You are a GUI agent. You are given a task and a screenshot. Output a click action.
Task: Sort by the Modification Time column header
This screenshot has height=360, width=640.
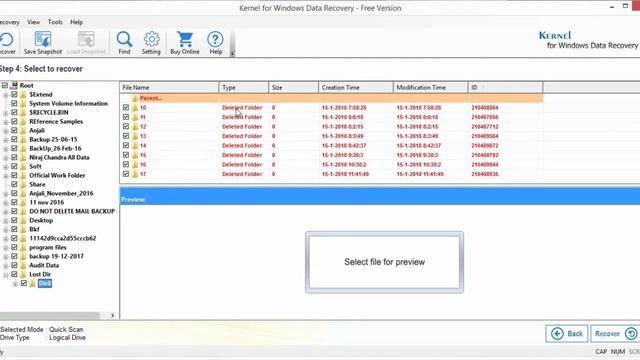coord(431,87)
